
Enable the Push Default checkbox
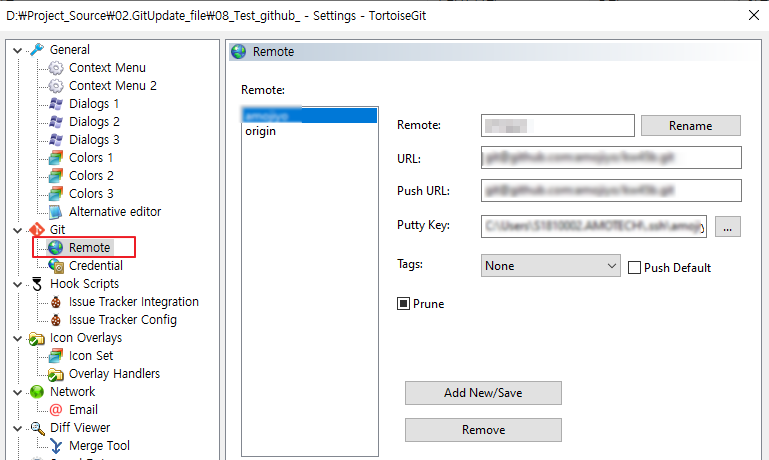point(634,268)
